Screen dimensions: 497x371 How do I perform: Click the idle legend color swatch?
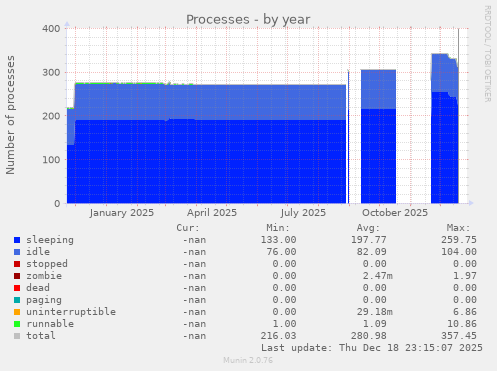tap(17, 252)
